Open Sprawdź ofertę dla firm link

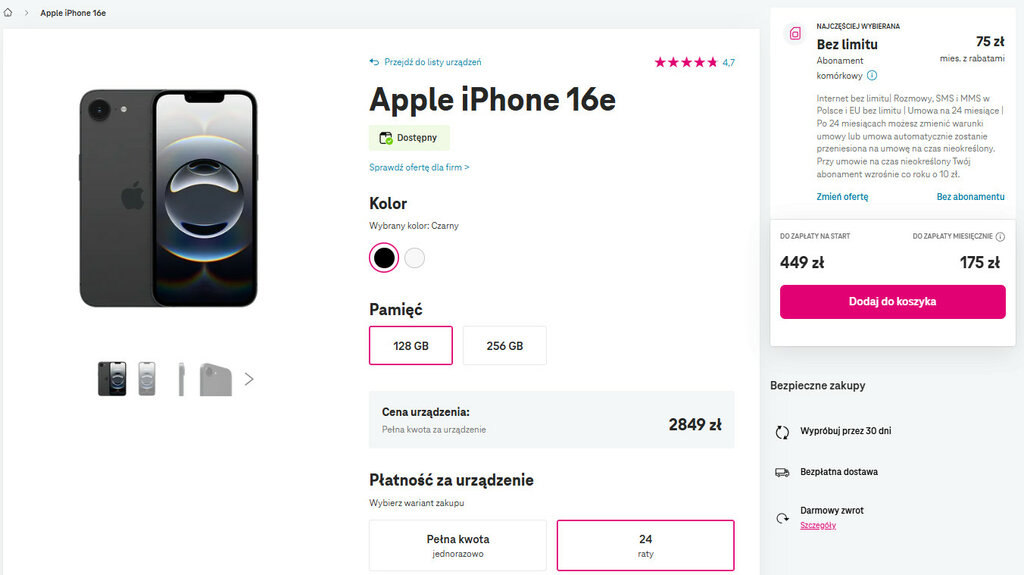419,167
